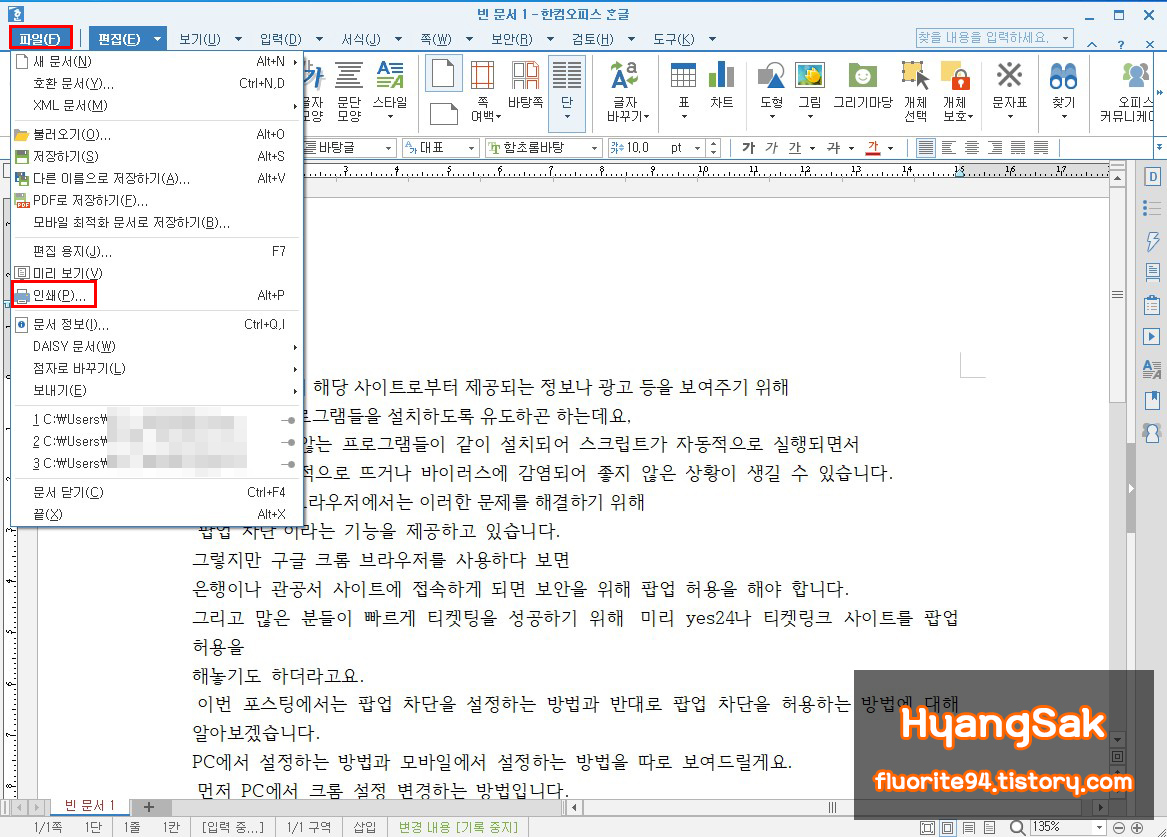Set portrait page orientation icon
Screen dimensions: 1167x837
tap(444, 74)
